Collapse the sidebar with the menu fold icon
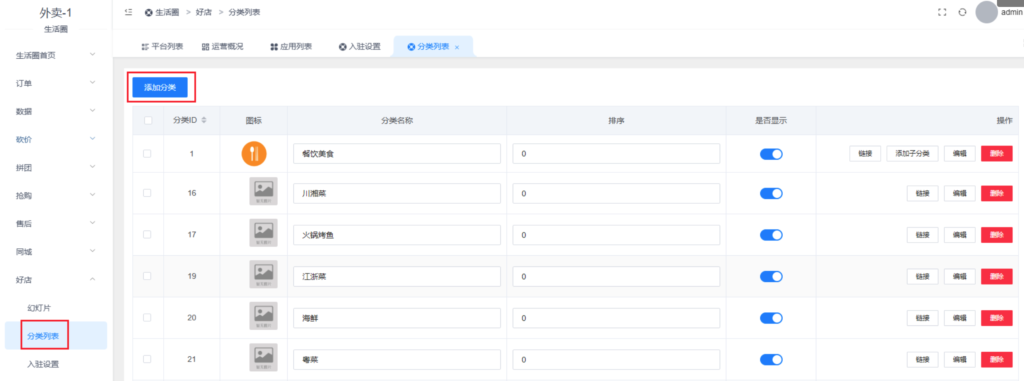Image resolution: width=1024 pixels, height=381 pixels. pyautogui.click(x=128, y=12)
